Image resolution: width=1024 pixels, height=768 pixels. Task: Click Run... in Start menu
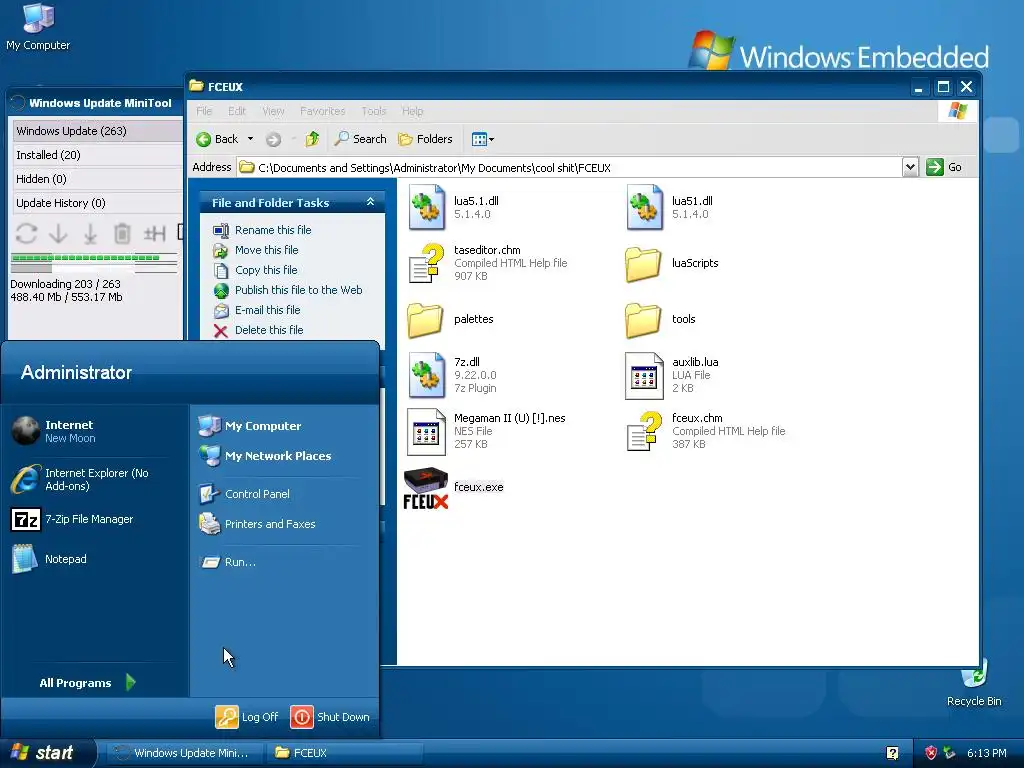228,562
